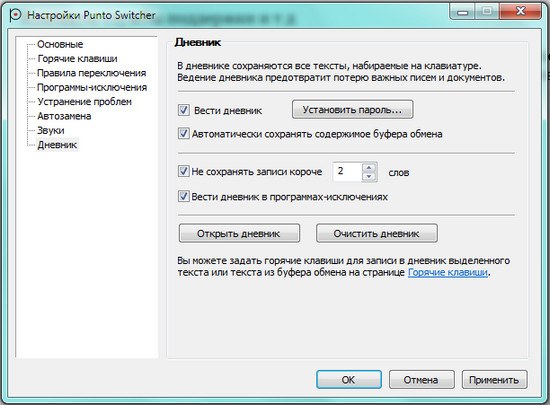Image resolution: width=550 pixels, height=405 pixels.
Task: Decrease the minimum word count stepper
Action: (369, 176)
